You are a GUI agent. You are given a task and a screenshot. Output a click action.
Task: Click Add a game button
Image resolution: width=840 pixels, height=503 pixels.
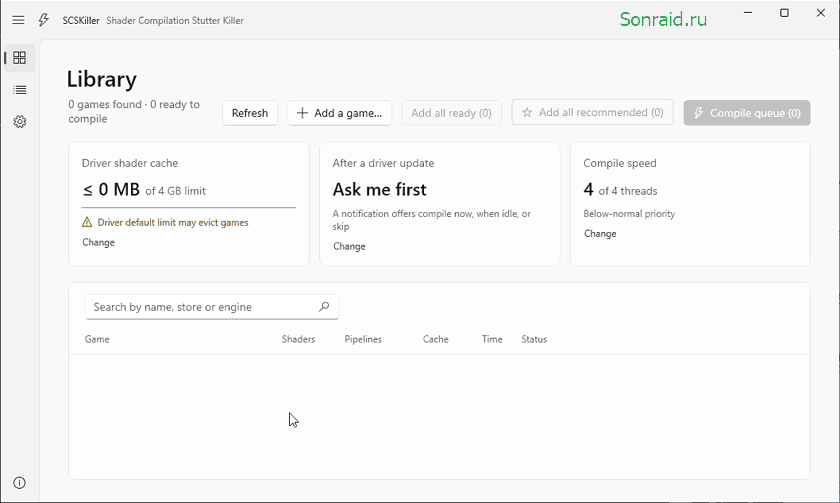(340, 113)
